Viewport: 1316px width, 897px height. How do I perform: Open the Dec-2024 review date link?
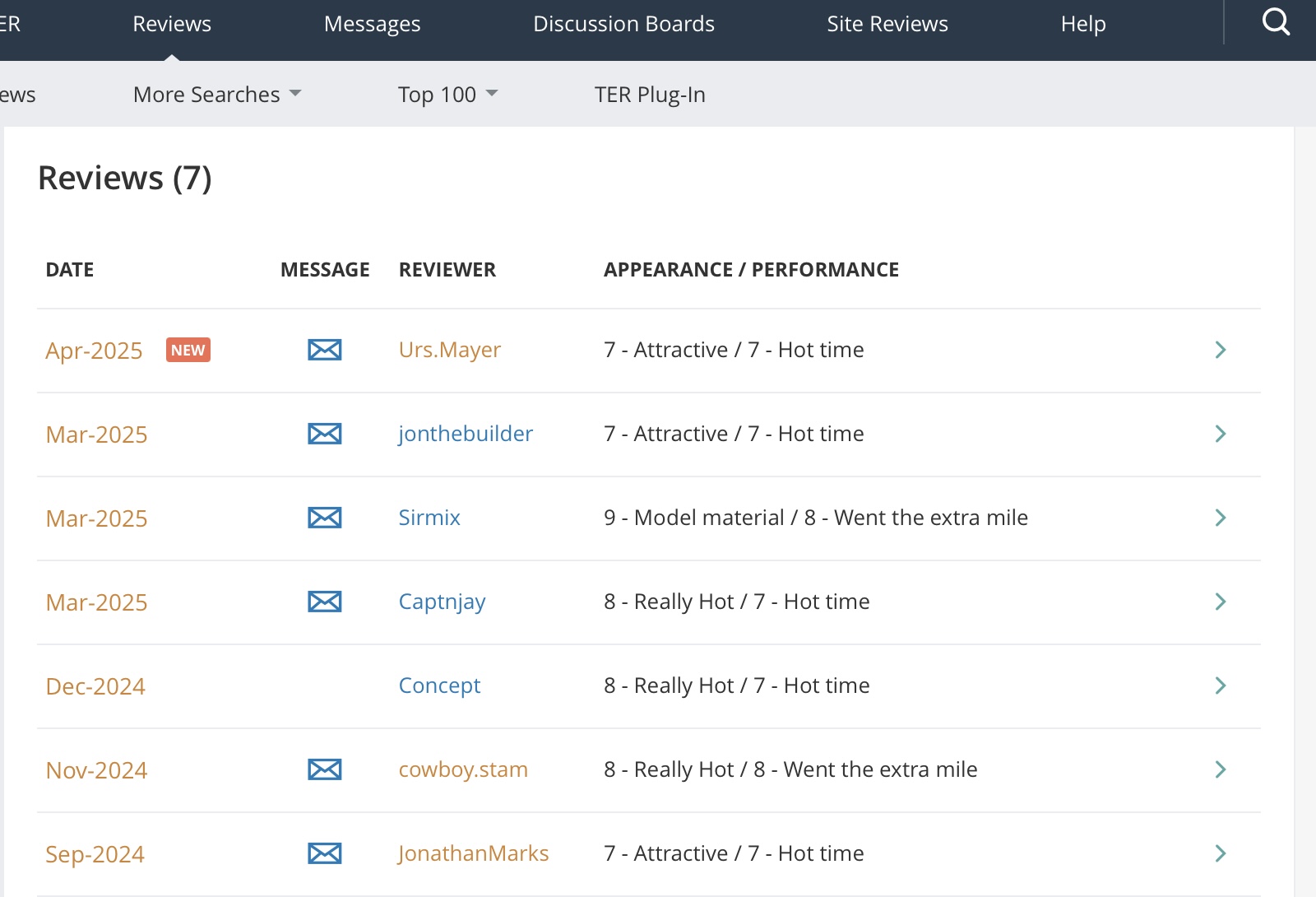click(95, 686)
